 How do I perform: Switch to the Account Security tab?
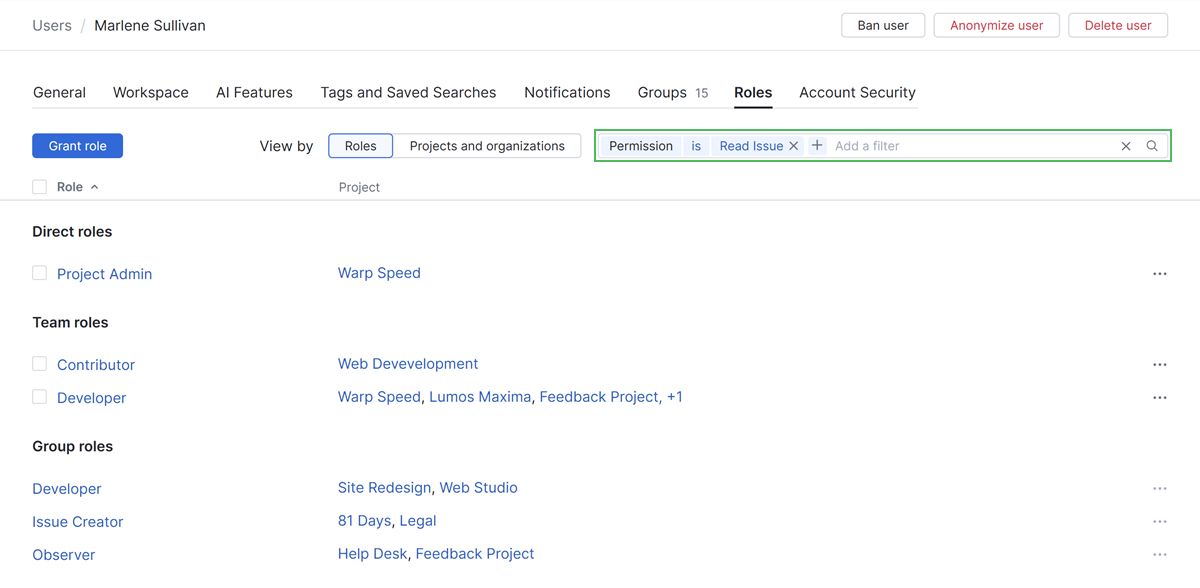tap(857, 92)
